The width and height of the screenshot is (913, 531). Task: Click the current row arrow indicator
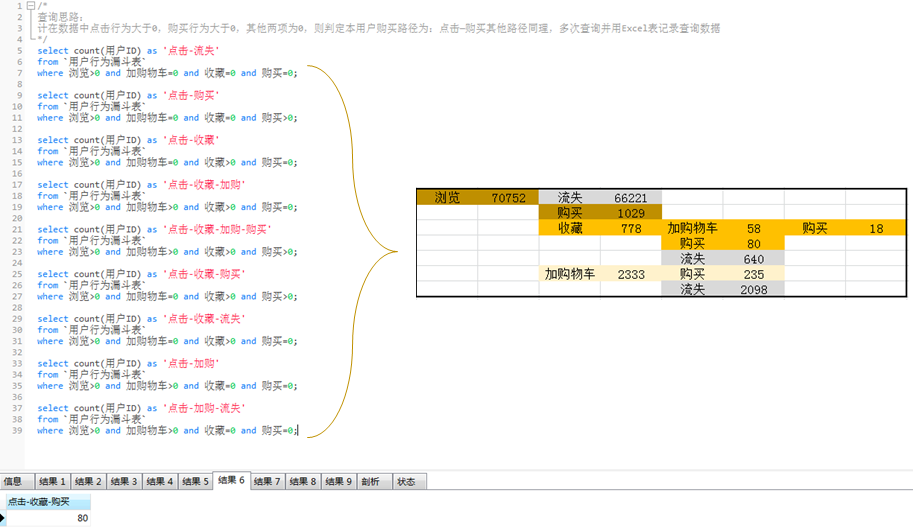[3, 518]
